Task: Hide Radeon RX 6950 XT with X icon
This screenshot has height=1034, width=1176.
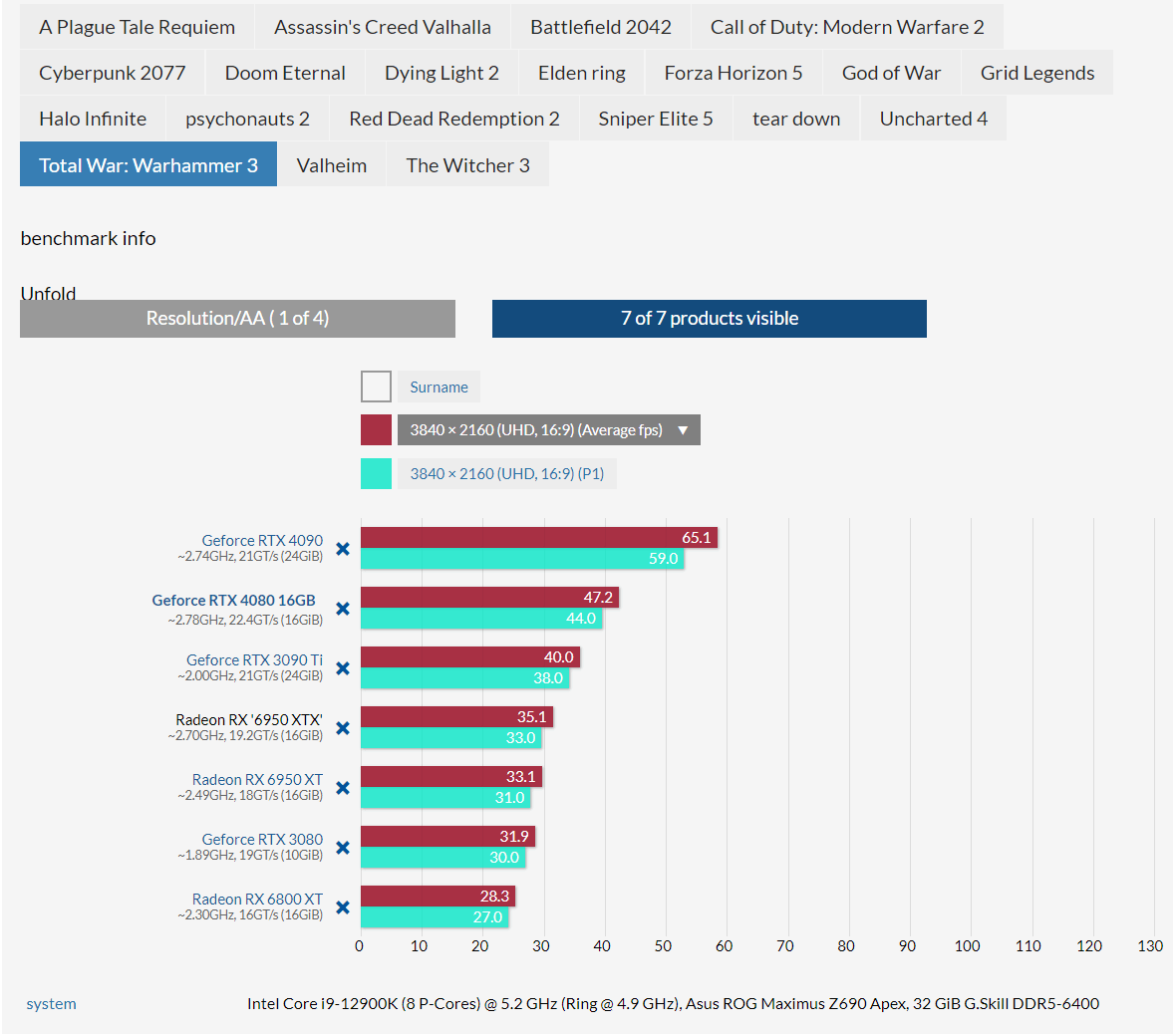Action: click(x=343, y=788)
